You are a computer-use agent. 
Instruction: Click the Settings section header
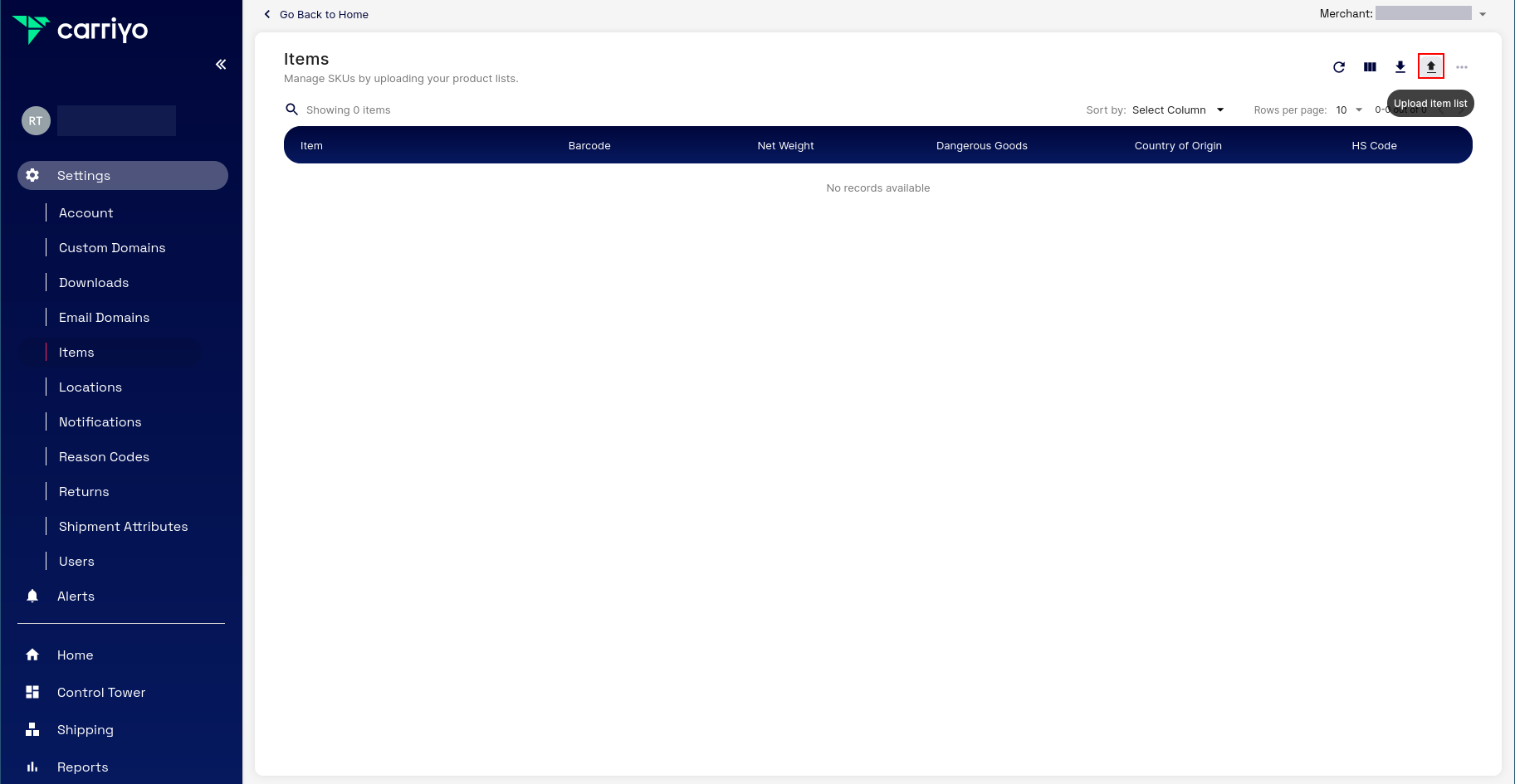pyautogui.click(x=123, y=175)
